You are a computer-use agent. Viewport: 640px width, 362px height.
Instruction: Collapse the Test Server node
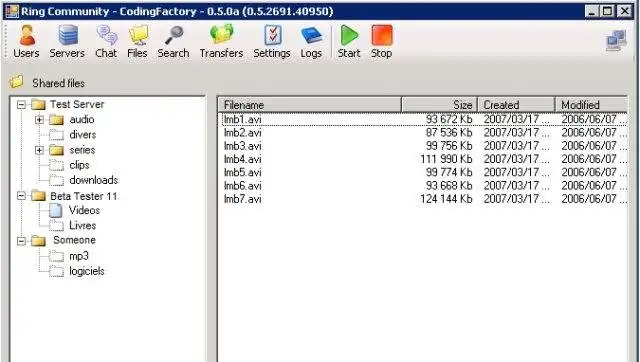click(21, 105)
